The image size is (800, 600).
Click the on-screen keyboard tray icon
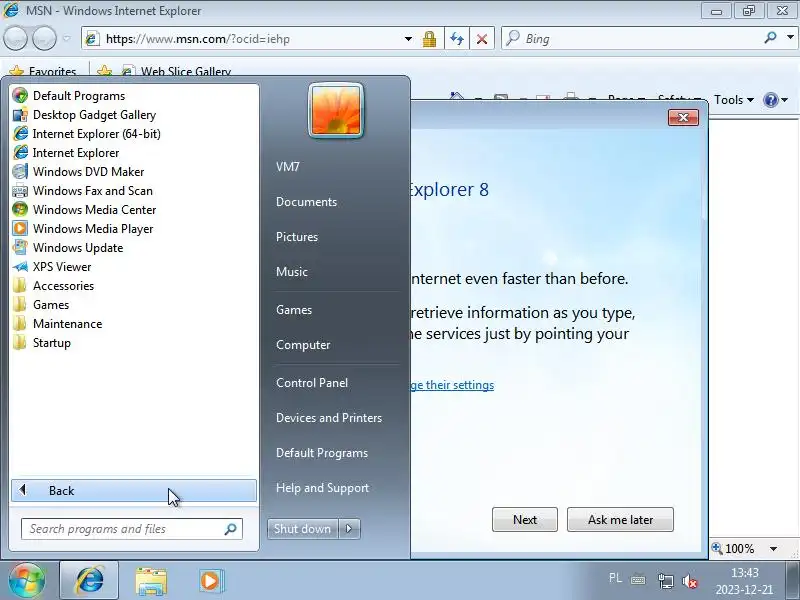tap(638, 580)
